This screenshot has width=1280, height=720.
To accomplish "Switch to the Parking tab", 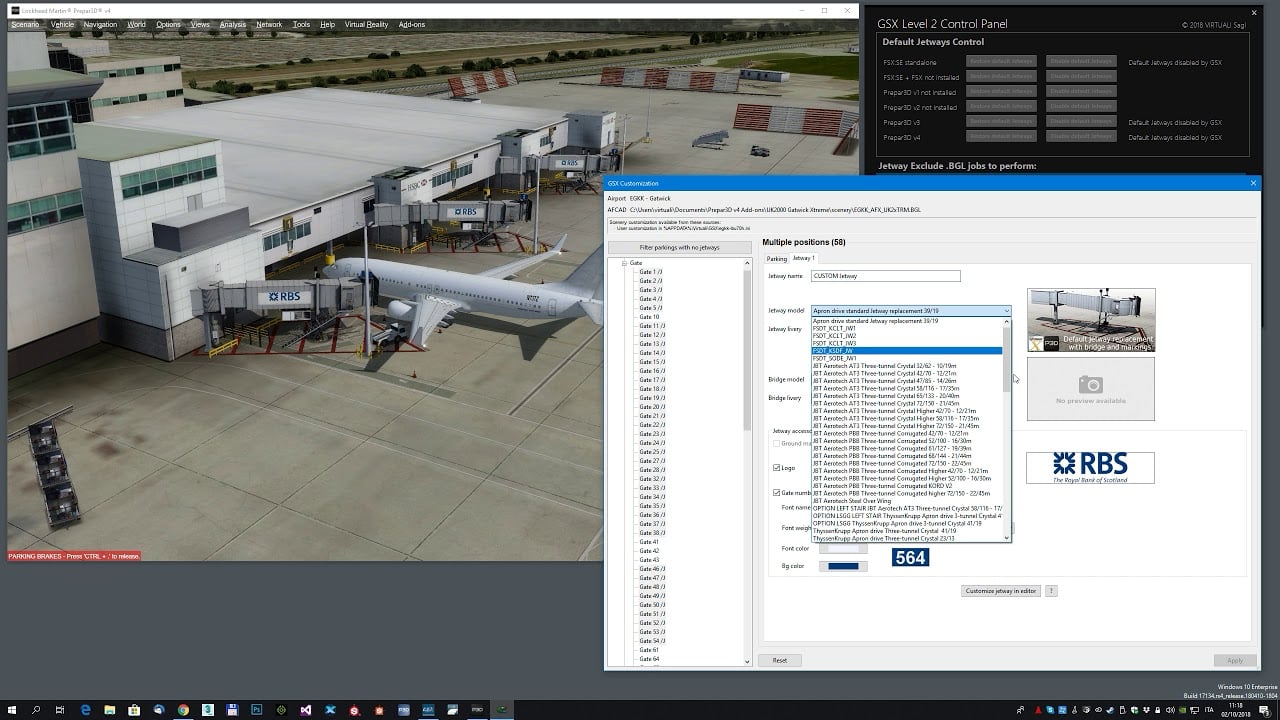I will click(x=777, y=258).
